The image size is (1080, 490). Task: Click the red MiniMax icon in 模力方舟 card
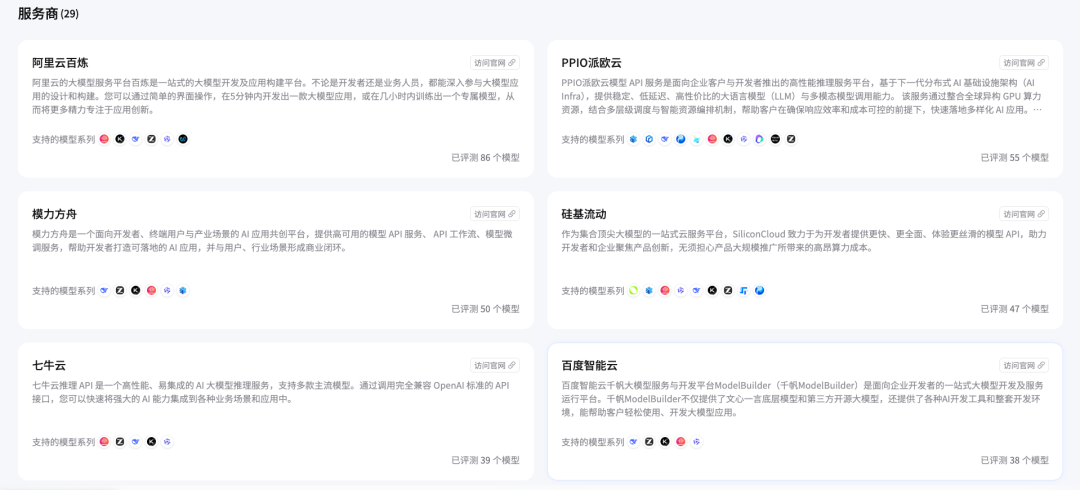152,291
